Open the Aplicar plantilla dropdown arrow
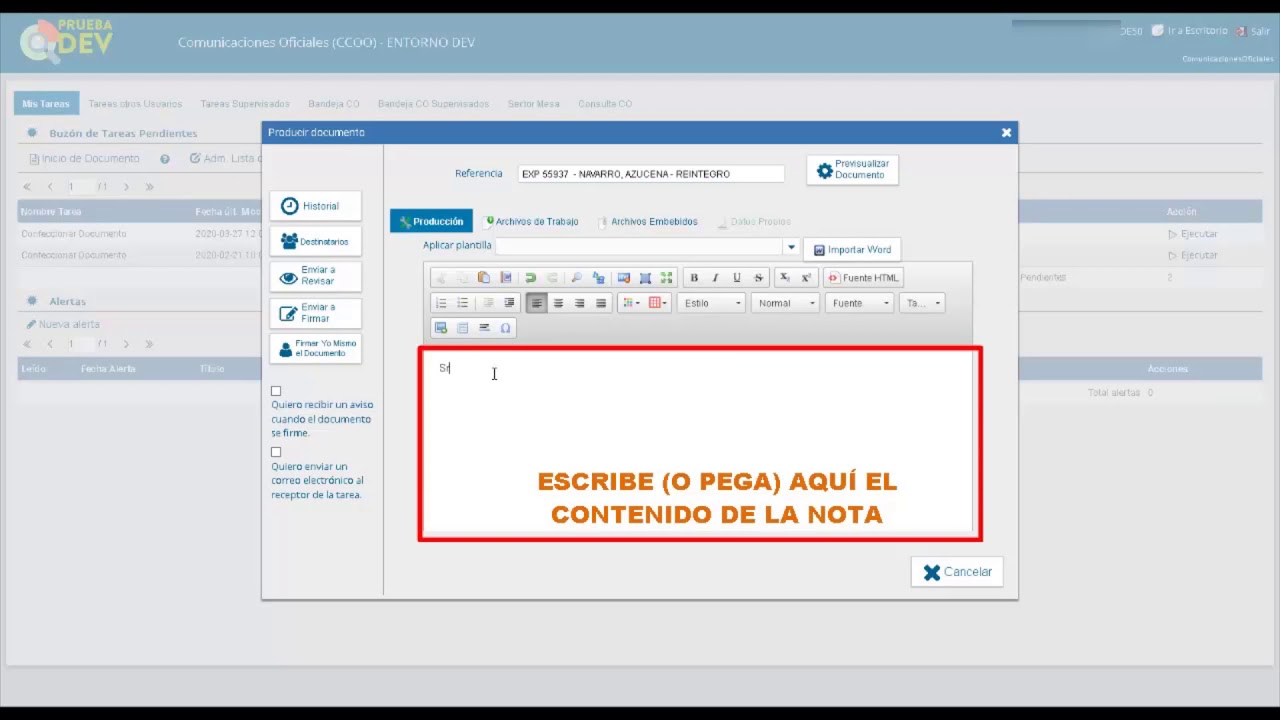Image resolution: width=1280 pixels, height=720 pixels. tap(791, 247)
